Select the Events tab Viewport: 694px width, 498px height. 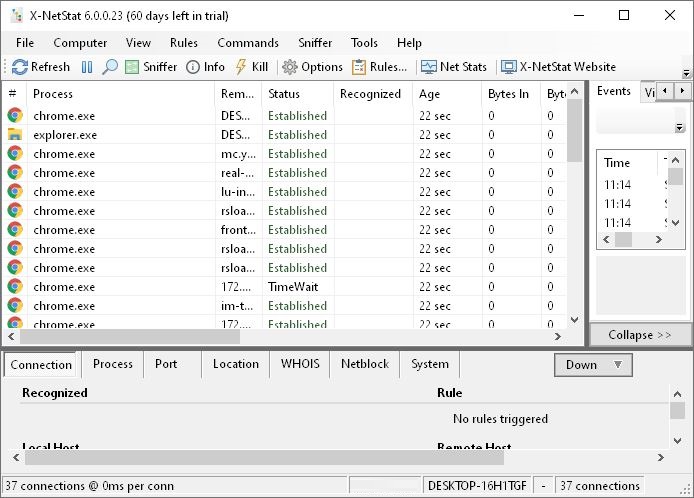tap(613, 91)
